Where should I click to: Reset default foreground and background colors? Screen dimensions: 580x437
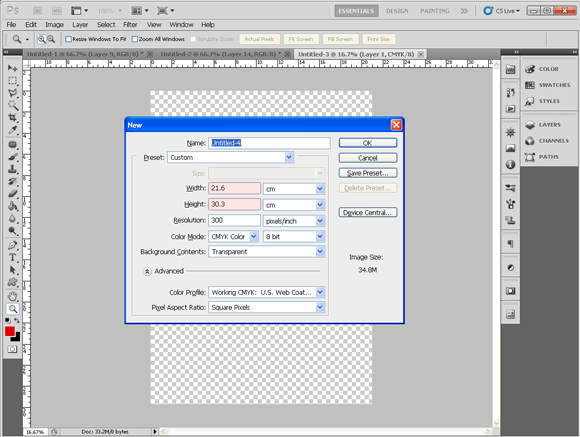pyautogui.click(x=8, y=320)
